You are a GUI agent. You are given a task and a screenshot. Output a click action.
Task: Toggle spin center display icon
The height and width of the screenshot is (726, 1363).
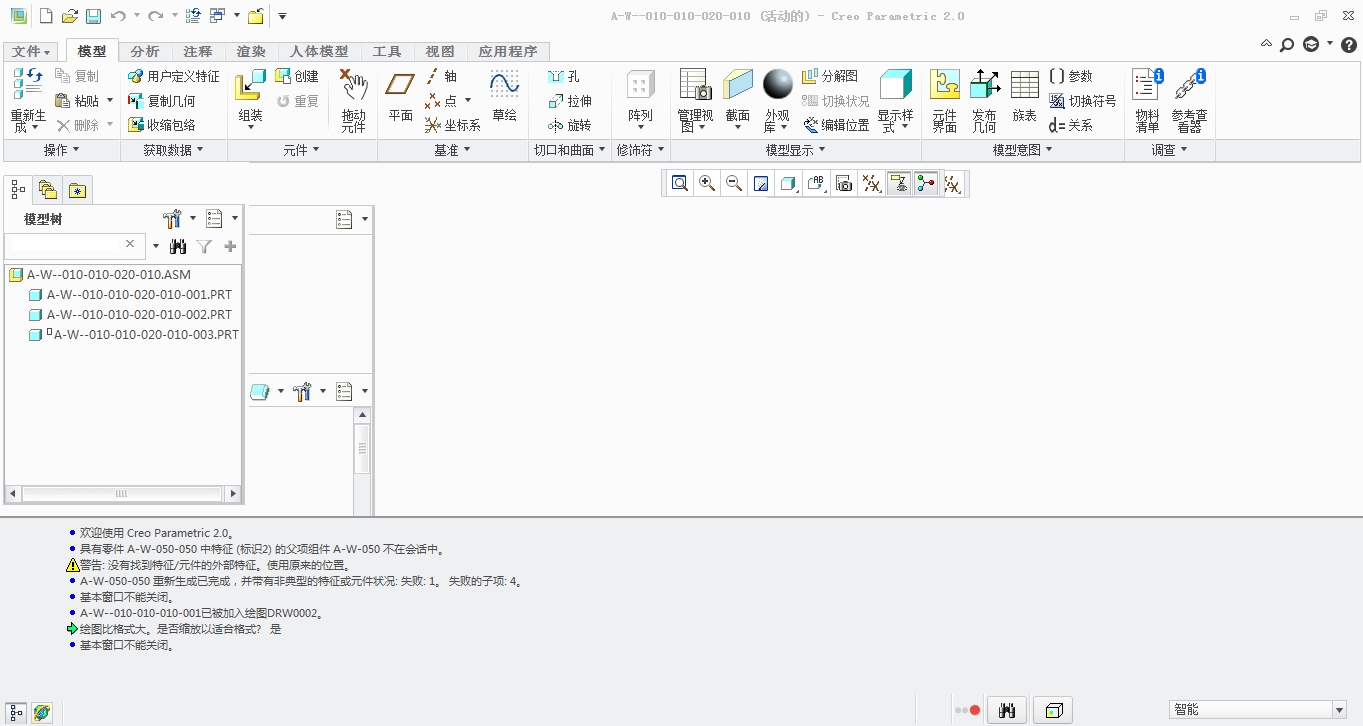pos(926,183)
